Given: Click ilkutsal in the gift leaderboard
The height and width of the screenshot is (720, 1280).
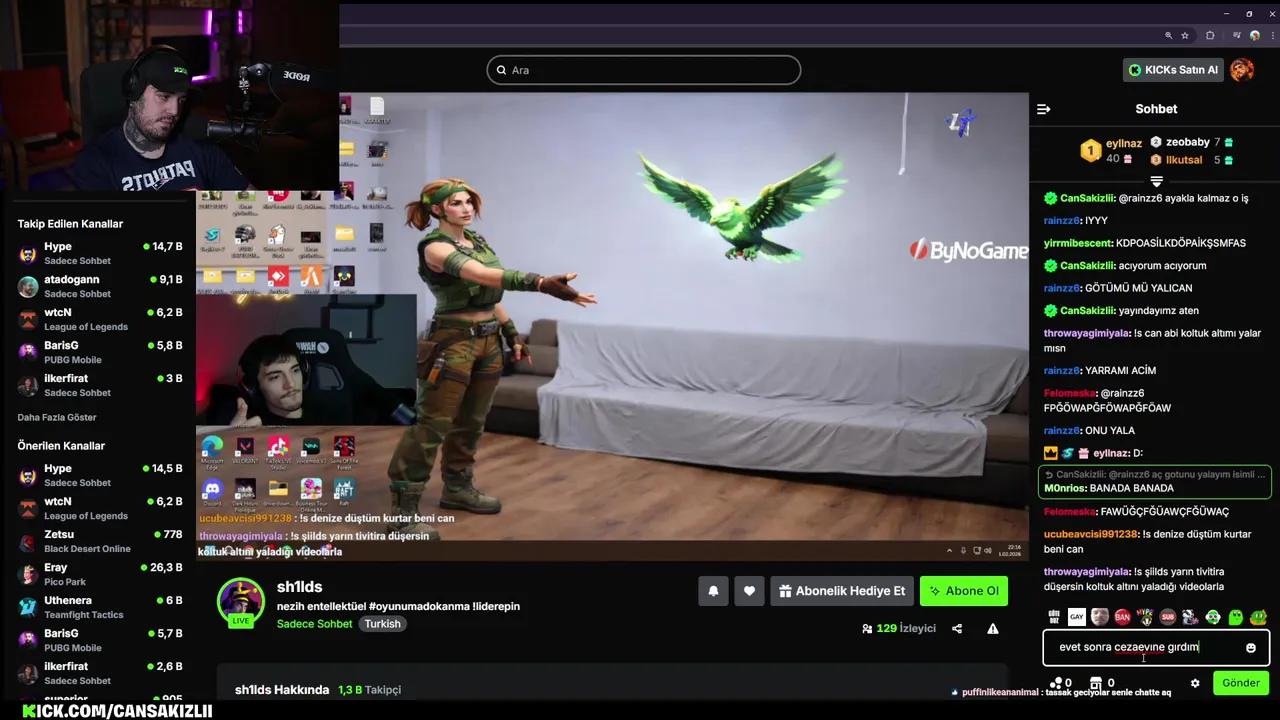Looking at the screenshot, I should pos(1184,160).
